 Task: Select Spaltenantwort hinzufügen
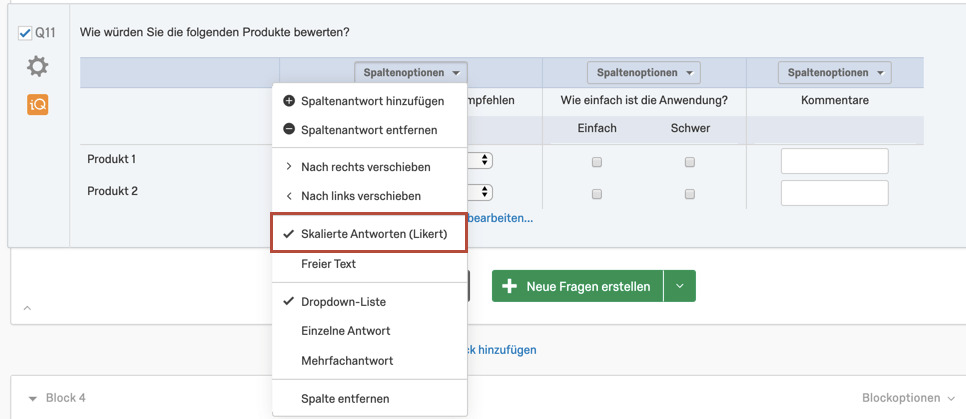tap(370, 101)
